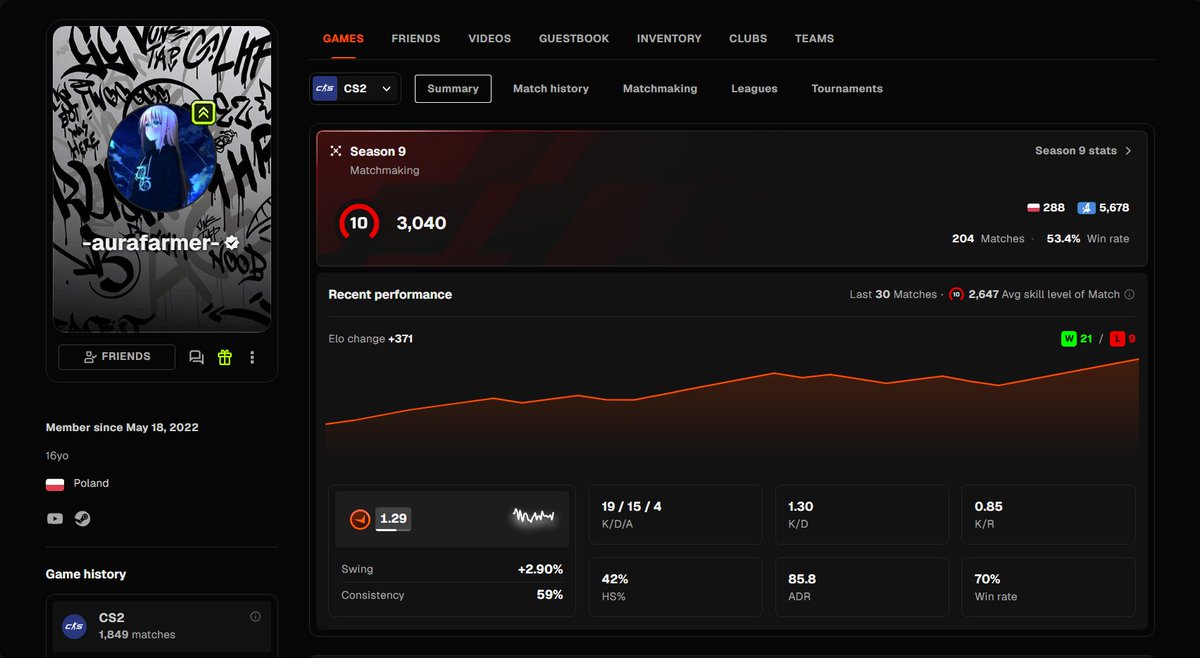The width and height of the screenshot is (1200, 658).
Task: Click the 1.30 K/D stat card
Action: 862,515
